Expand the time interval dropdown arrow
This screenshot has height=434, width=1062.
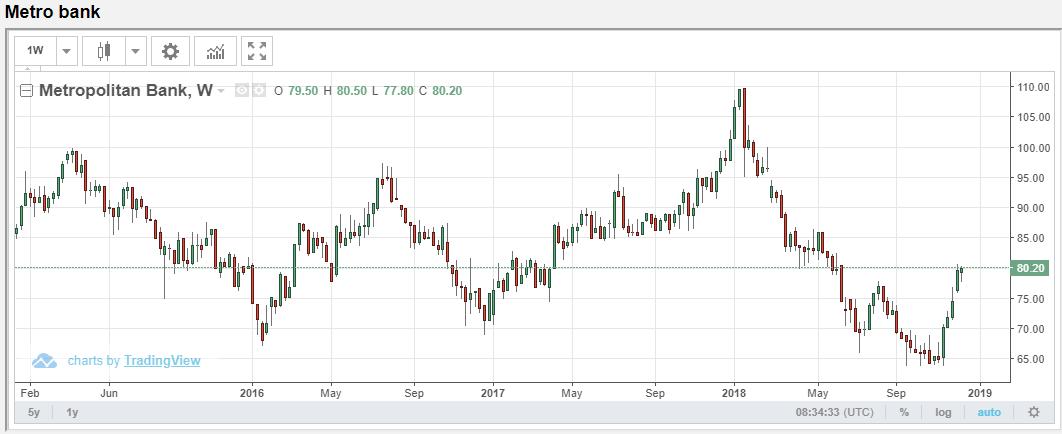[x=66, y=51]
